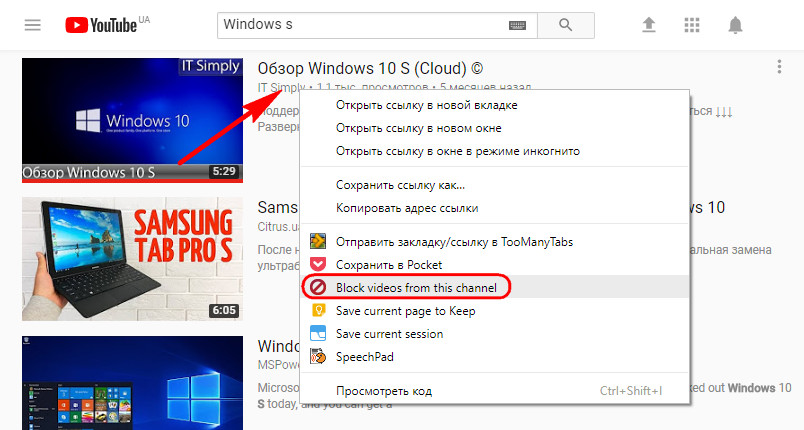Open the Samsung Tab Pro S thumbnail

click(x=132, y=259)
